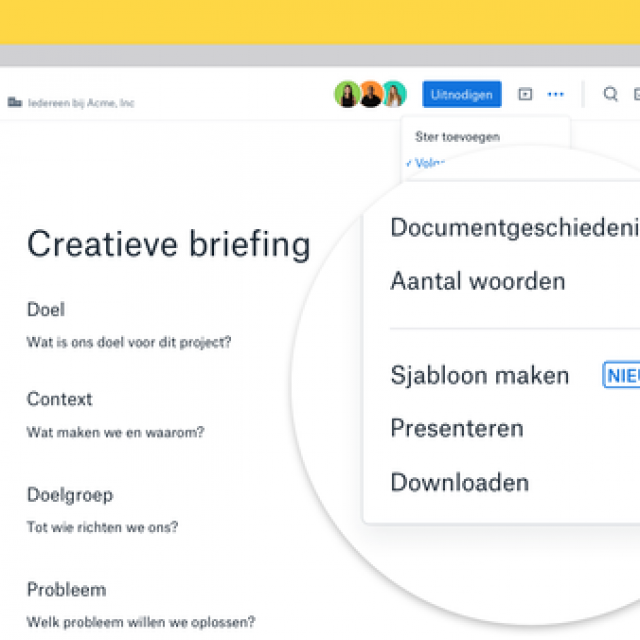Click the text 'Wat maken we en waarom?'
This screenshot has height=640, width=640.
115,432
